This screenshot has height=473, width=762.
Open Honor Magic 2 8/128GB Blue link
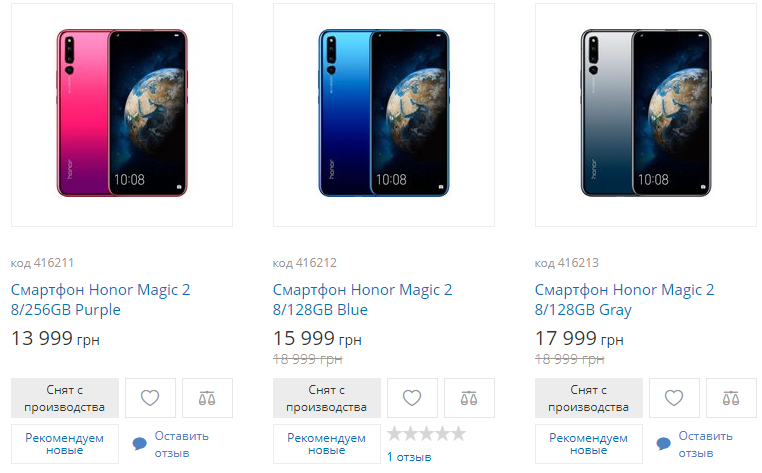coord(362,300)
